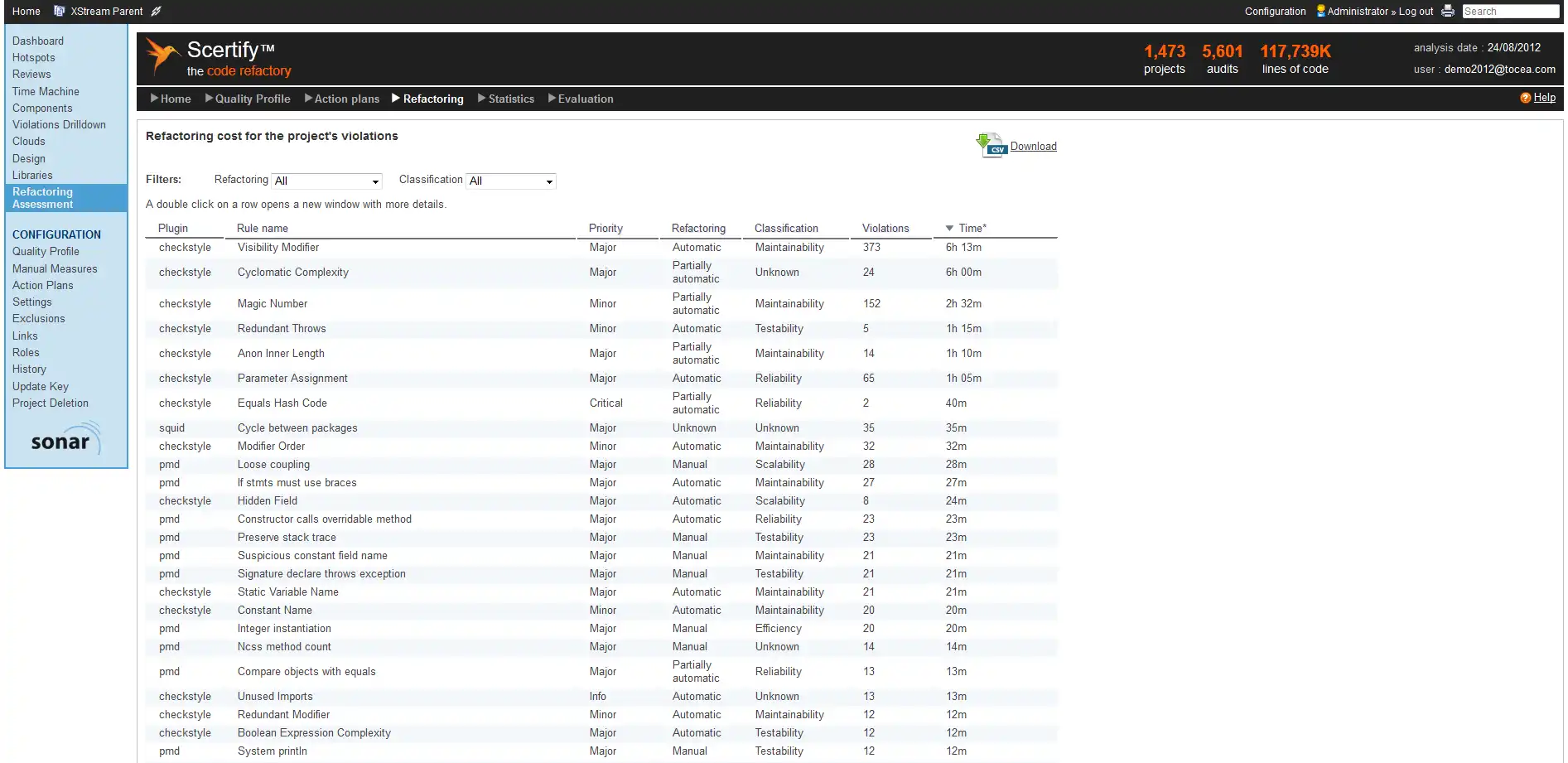Click into the Search field
1568x763 pixels.
click(x=1510, y=11)
